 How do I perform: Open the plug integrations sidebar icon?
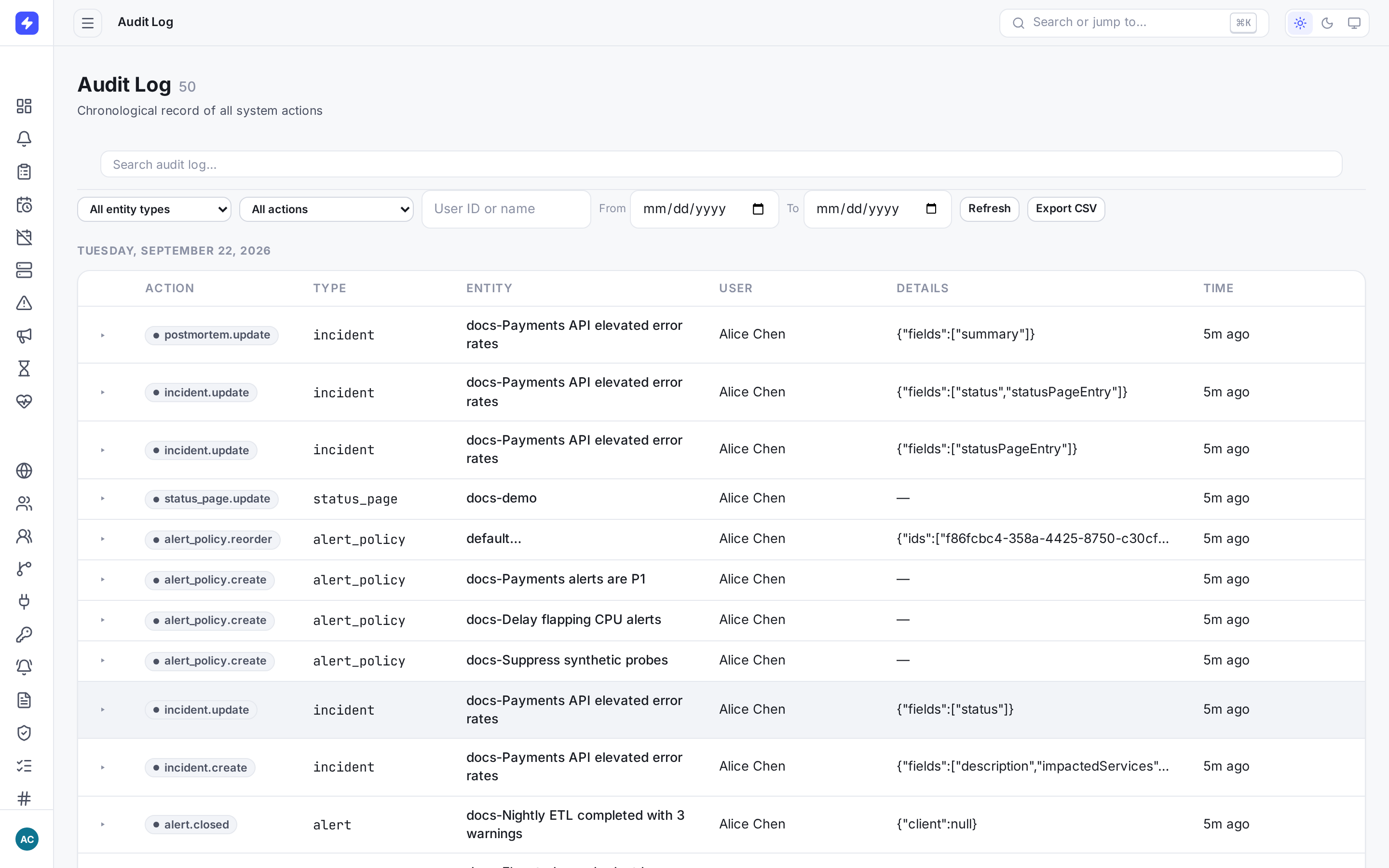pos(24,602)
